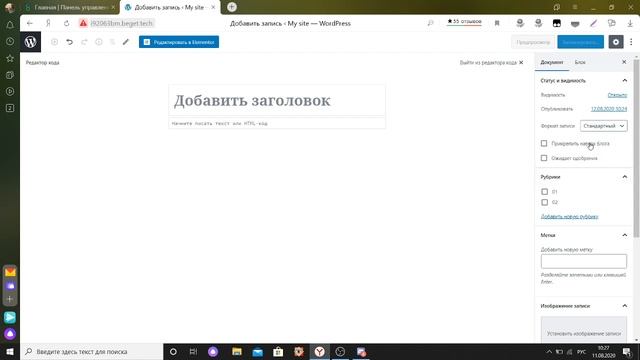640x360 pixels.
Task: Collapse the Рубрики panel
Action: point(624,177)
